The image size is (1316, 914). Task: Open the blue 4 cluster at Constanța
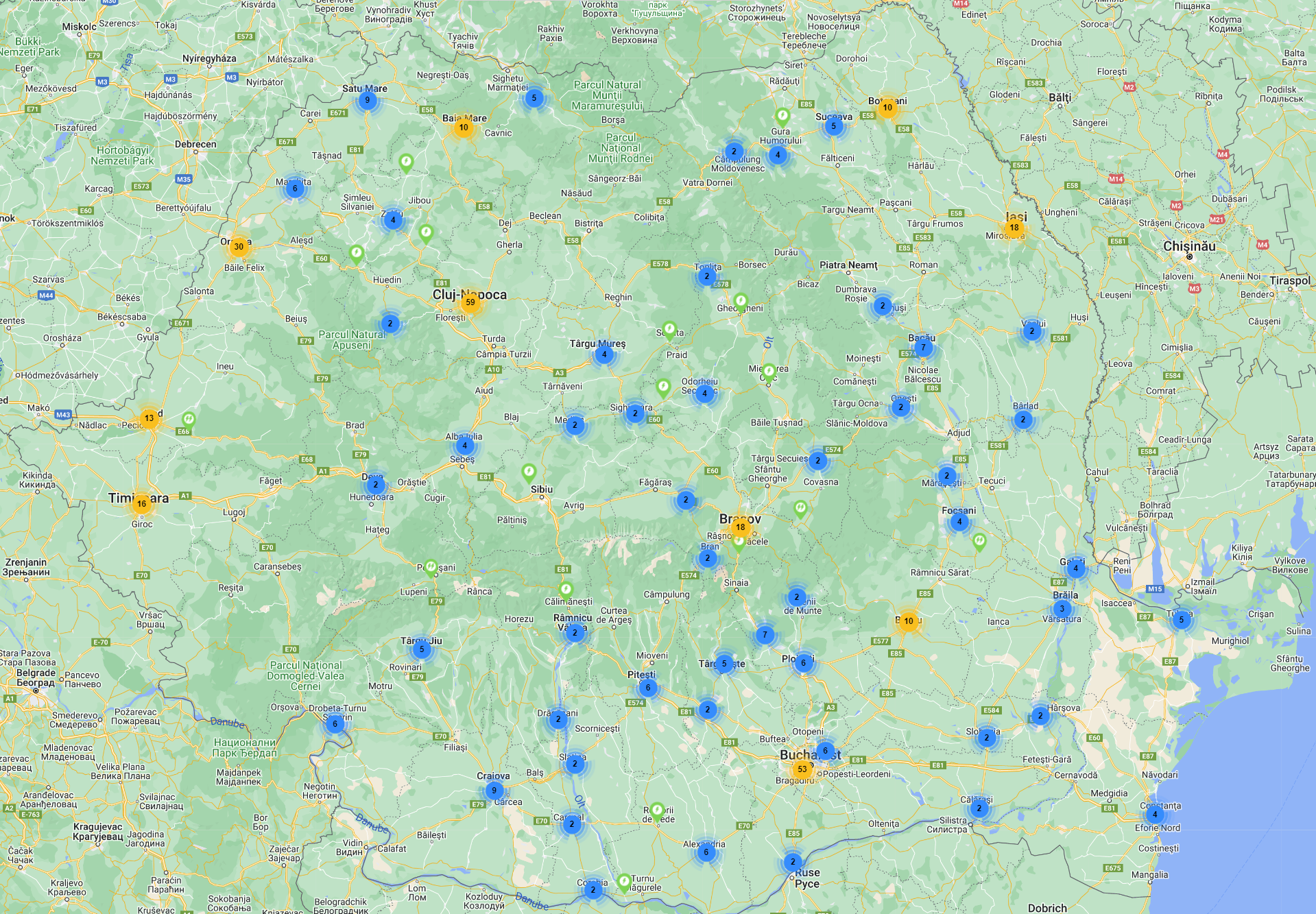[x=1155, y=815]
